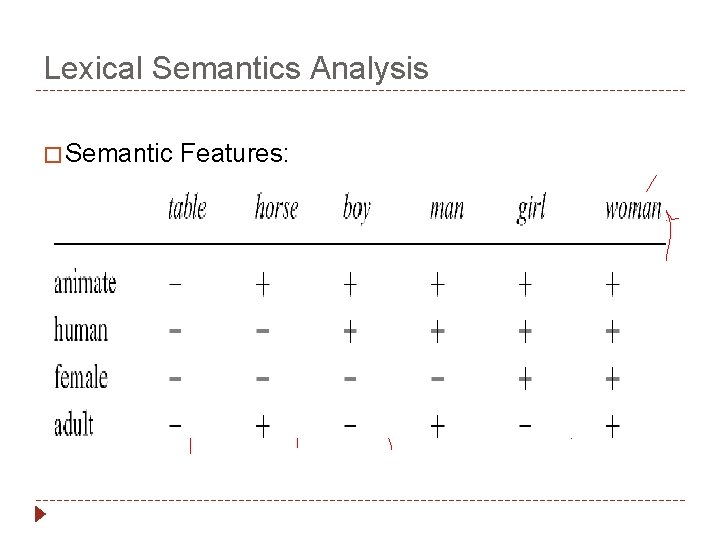Click the plus sign for woman female
Viewport: 720px width, 540px height.
coord(612,379)
